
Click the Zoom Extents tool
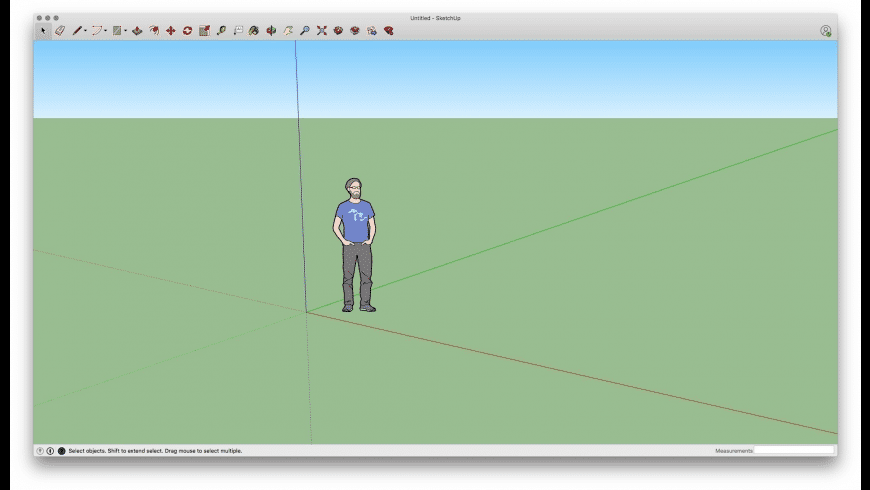click(322, 31)
